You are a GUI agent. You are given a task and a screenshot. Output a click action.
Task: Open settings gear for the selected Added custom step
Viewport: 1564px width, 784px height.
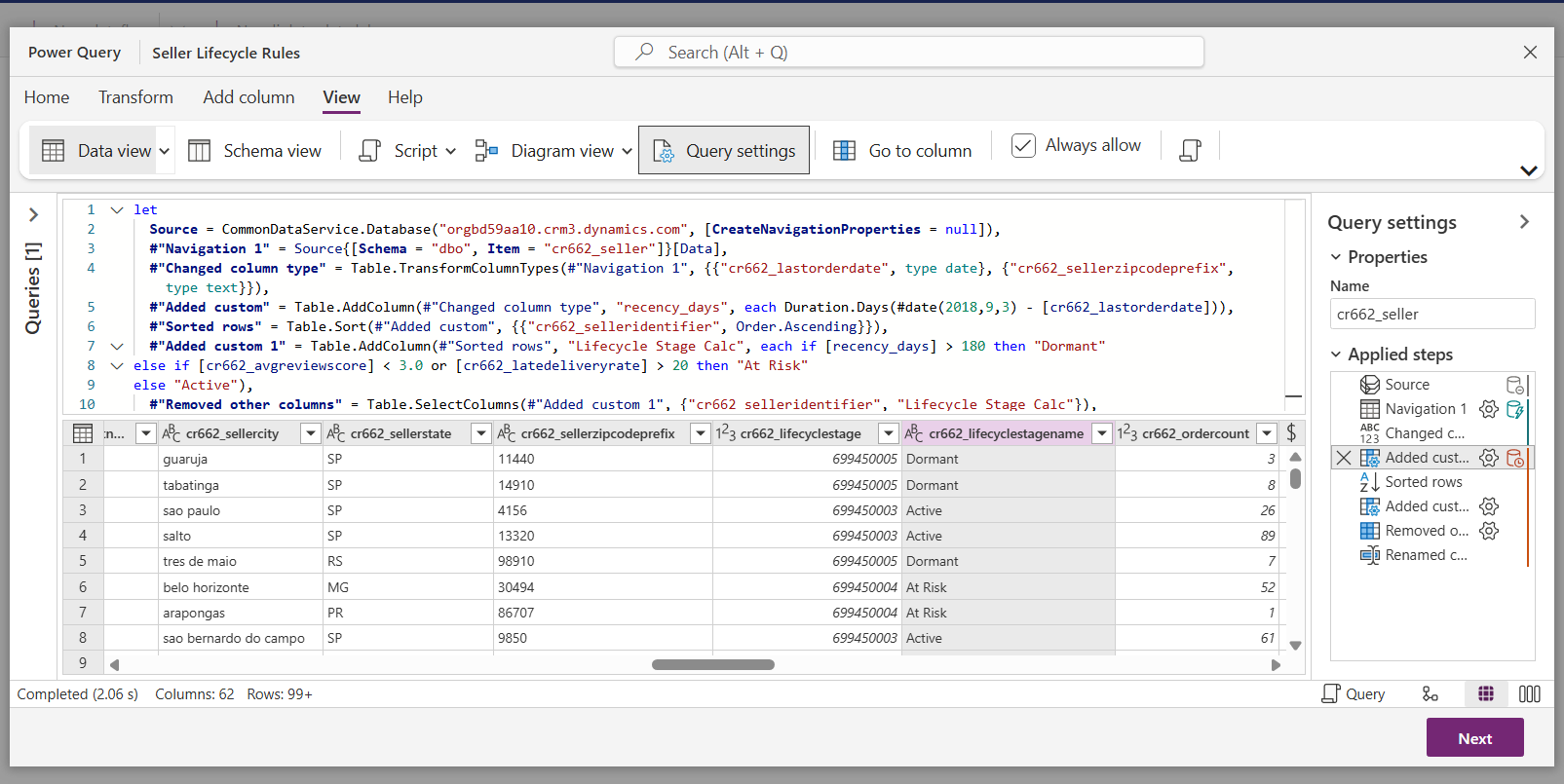pyautogui.click(x=1489, y=458)
